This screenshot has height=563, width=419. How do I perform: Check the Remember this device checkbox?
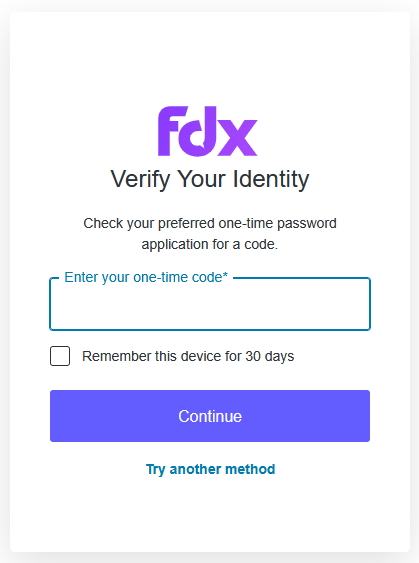tap(60, 356)
